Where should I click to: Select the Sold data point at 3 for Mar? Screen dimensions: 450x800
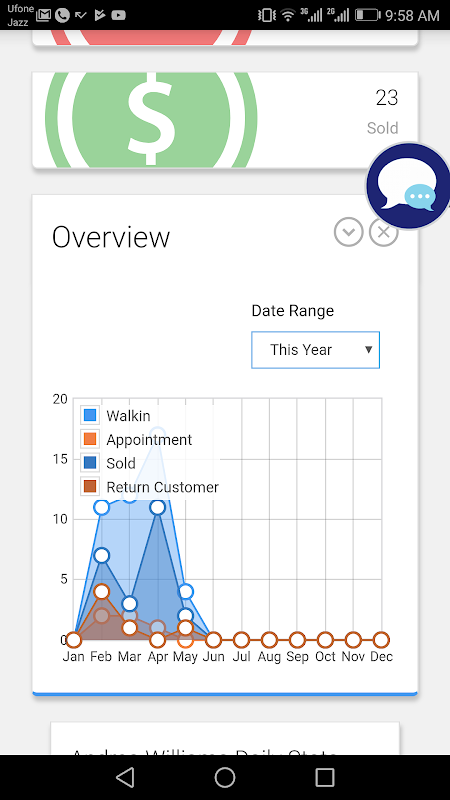tap(130, 604)
